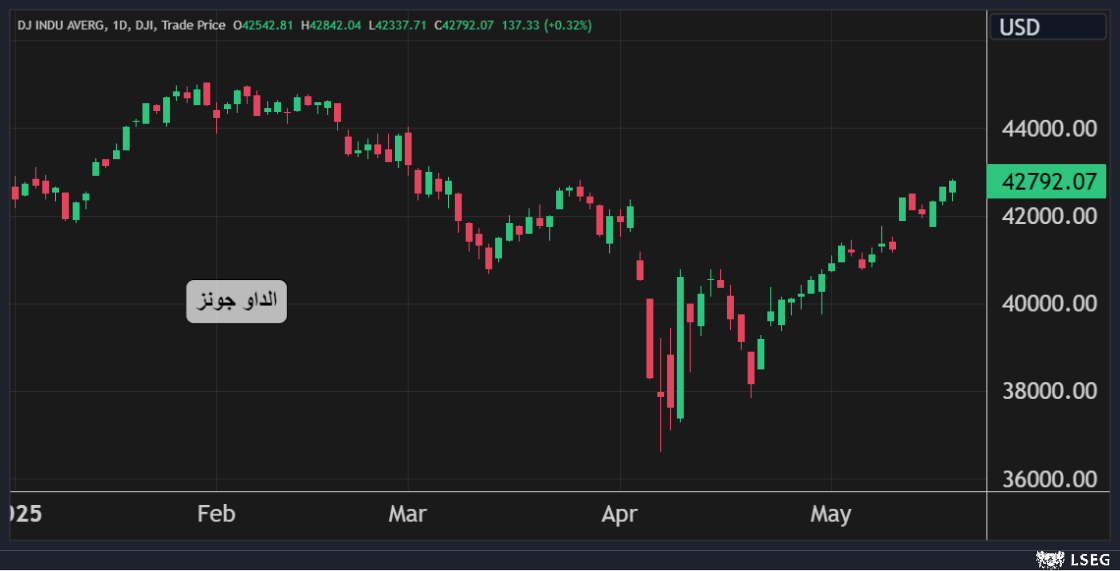Click the open value O42542.81
1120x571 pixels.
coord(263,25)
